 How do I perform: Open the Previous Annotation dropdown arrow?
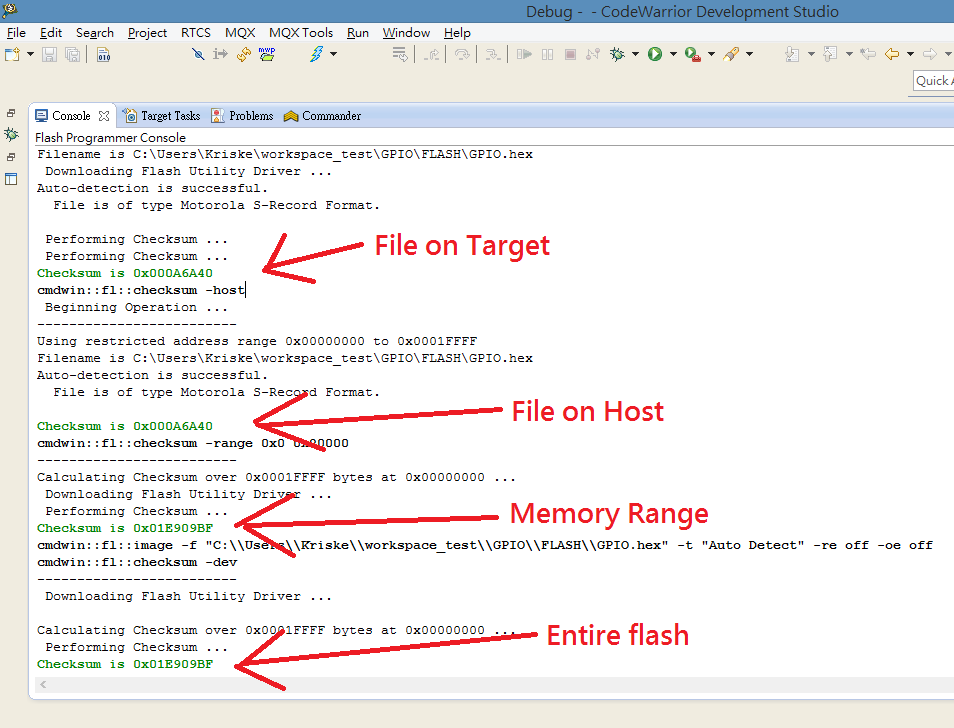pyautogui.click(x=849, y=54)
